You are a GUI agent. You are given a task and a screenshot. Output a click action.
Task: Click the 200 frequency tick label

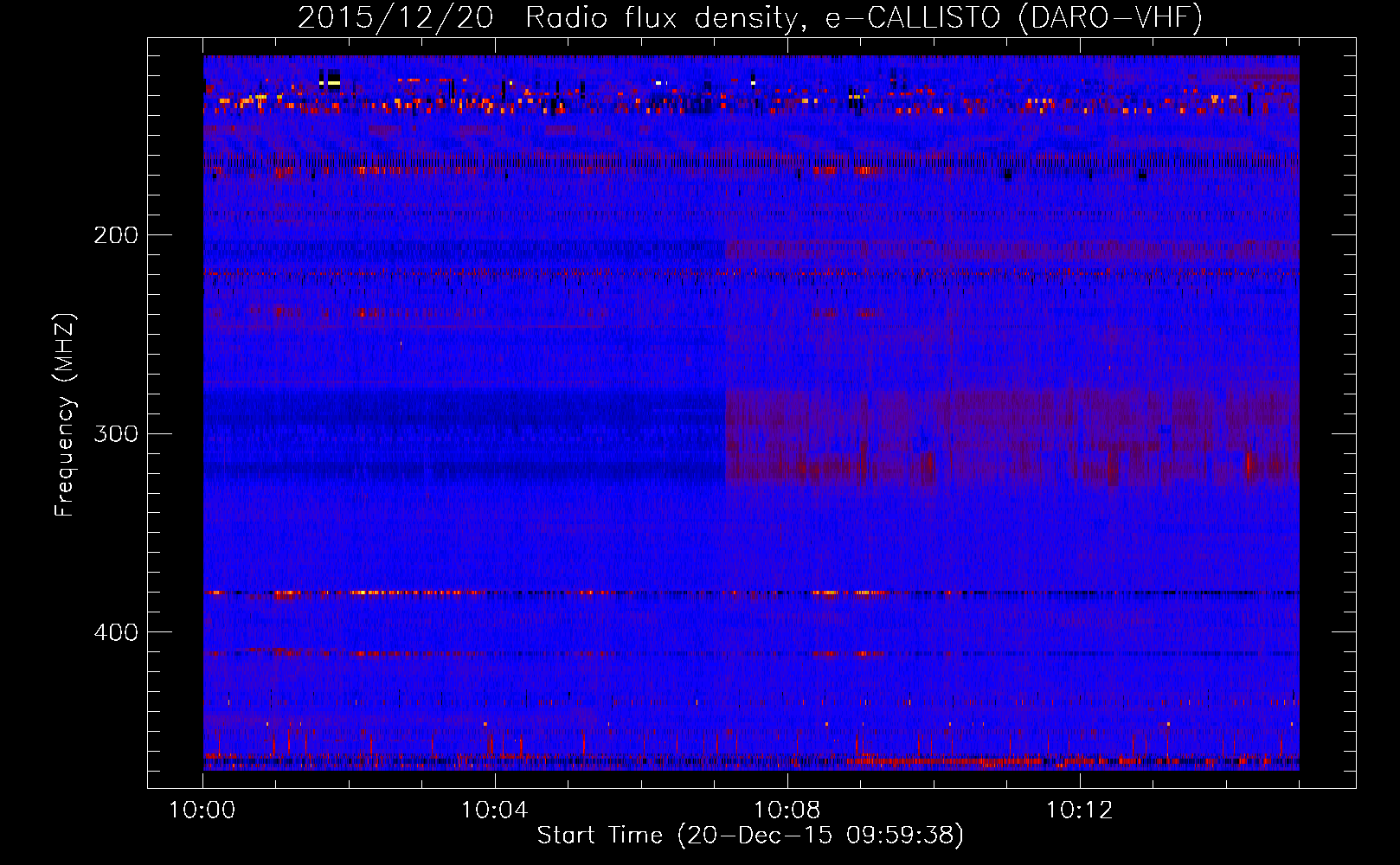pos(116,234)
